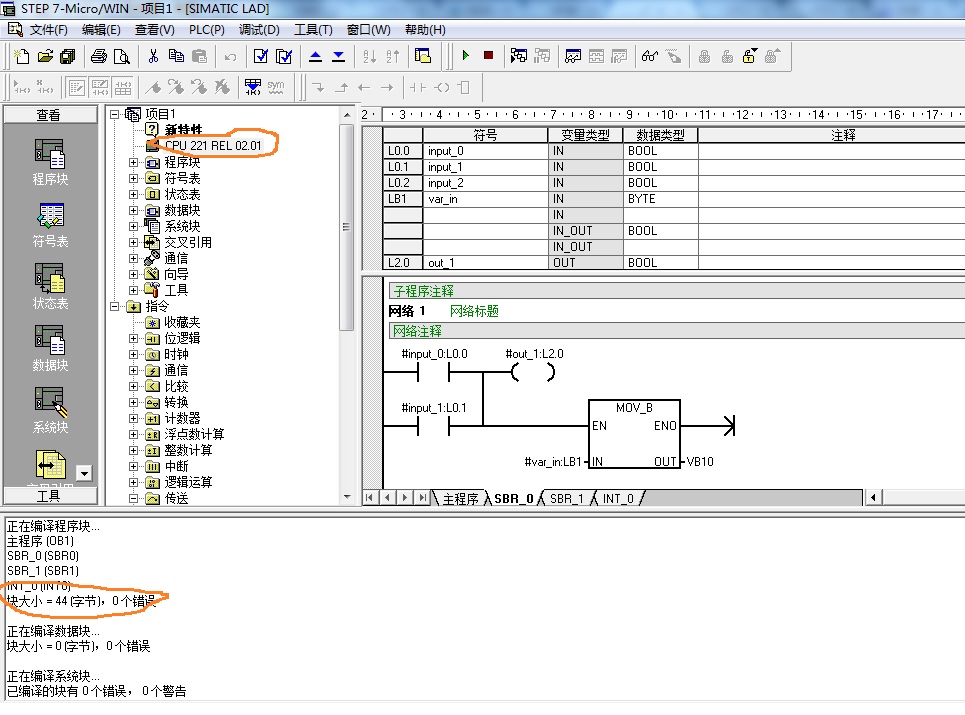Click the var_in symbol table cell
Viewport: 965px width, 715px height.
pos(485,199)
